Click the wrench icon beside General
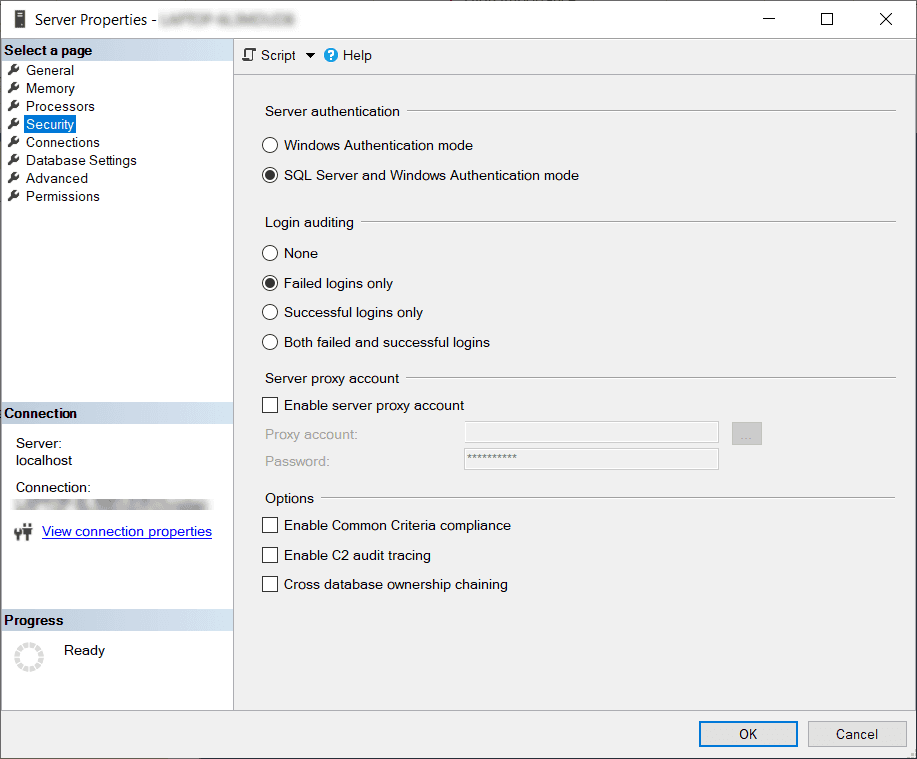The image size is (917, 759). tap(14, 70)
